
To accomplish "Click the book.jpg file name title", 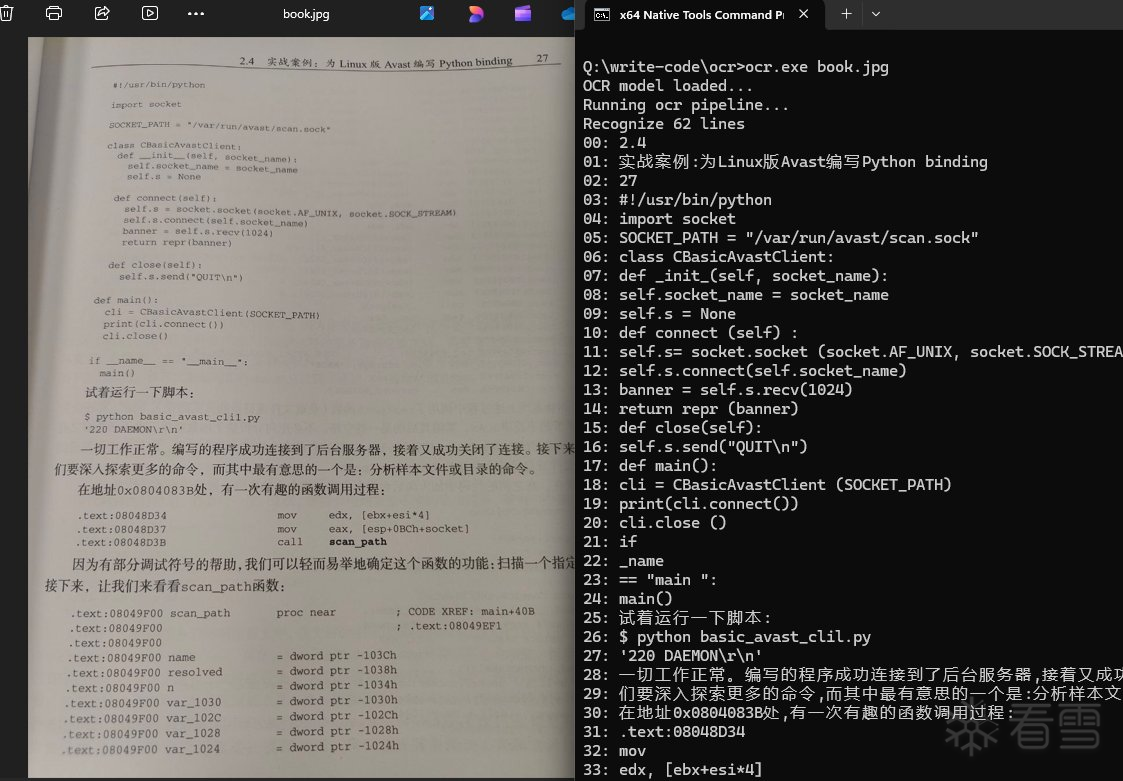I will click(306, 14).
